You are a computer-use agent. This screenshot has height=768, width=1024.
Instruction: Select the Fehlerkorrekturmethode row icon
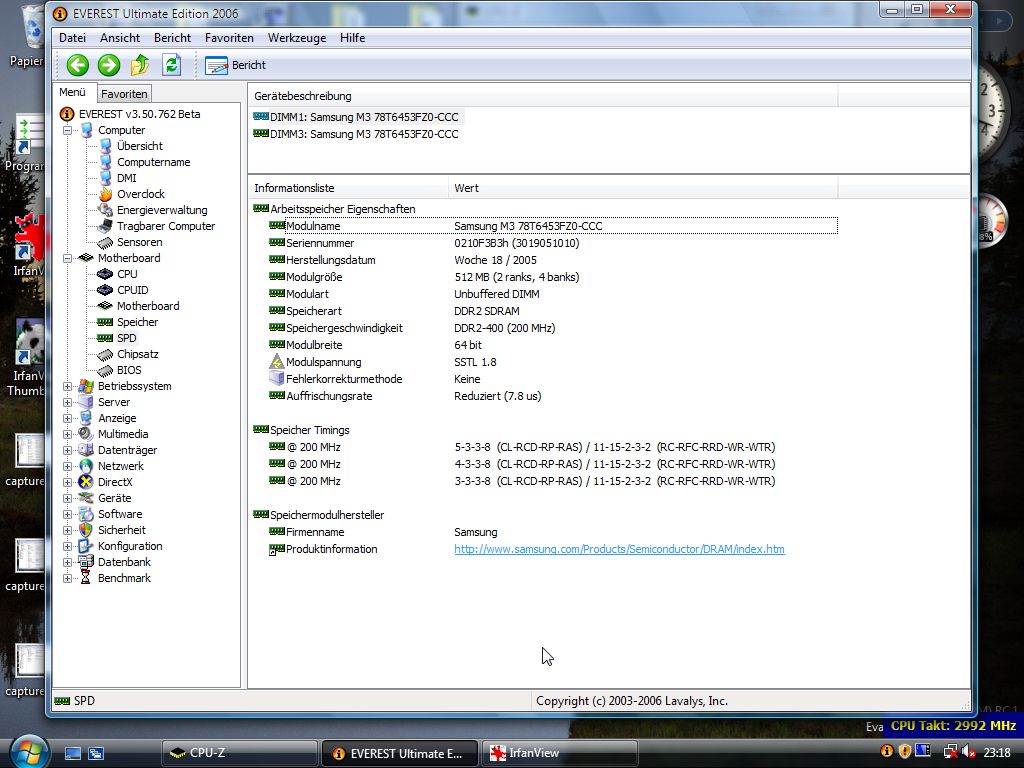pyautogui.click(x=276, y=379)
